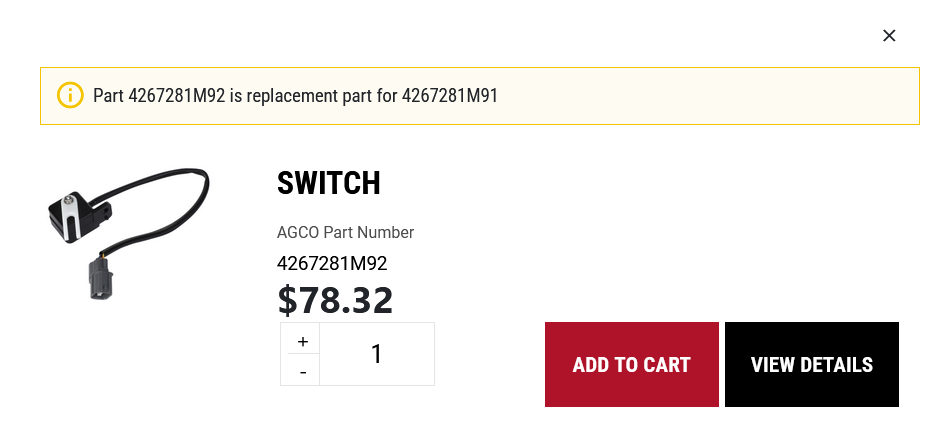Add the switch to cart
Image resolution: width=937 pixels, height=441 pixels.
tap(631, 364)
